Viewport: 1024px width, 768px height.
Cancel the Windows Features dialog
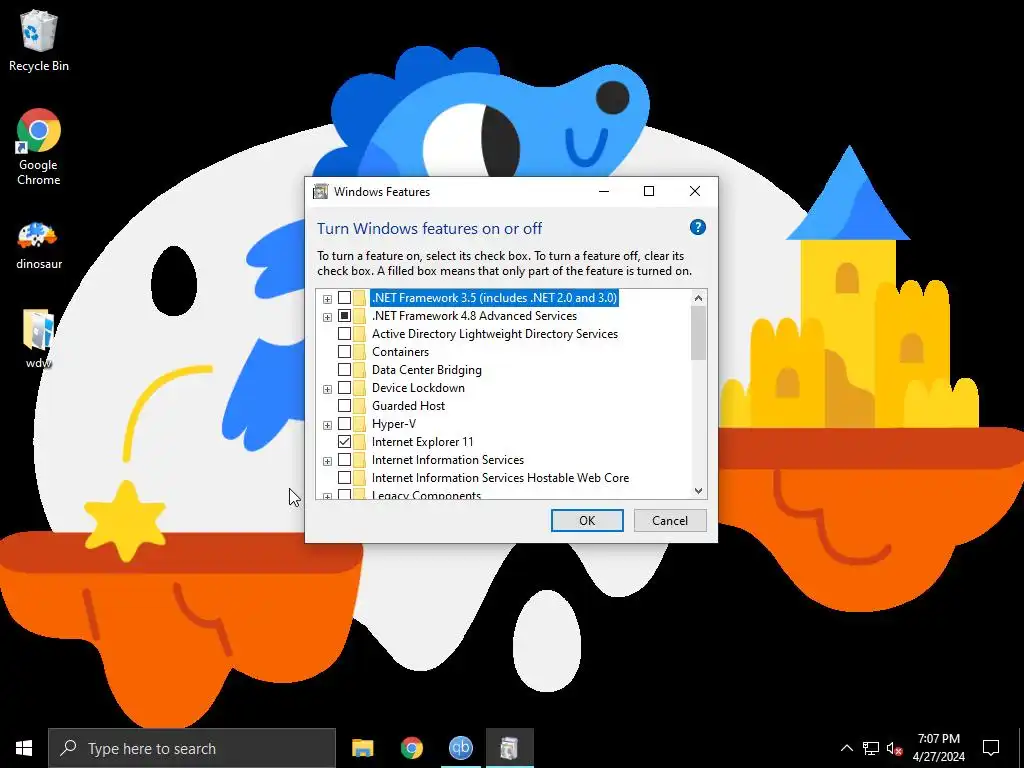[670, 520]
